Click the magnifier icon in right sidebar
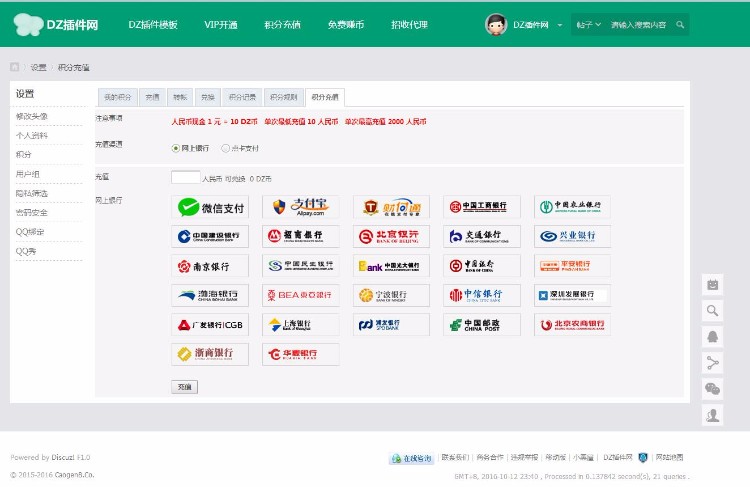The width and height of the screenshot is (750, 487). 712,311
